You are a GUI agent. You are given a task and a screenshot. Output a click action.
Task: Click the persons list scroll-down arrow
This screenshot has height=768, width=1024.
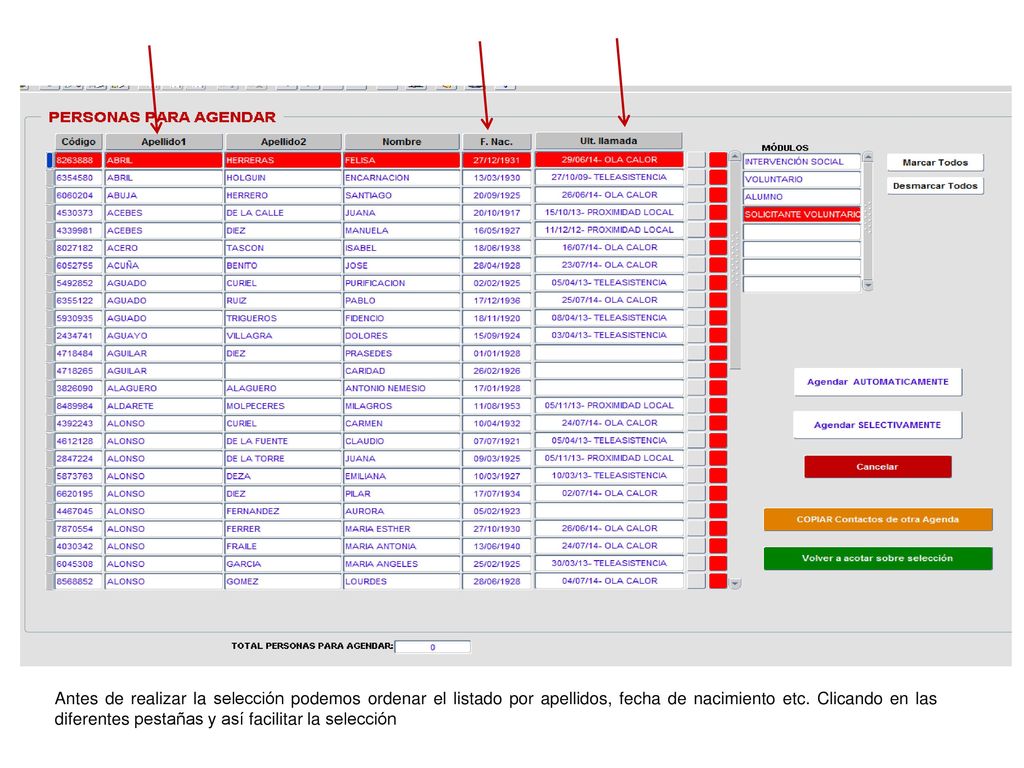[x=735, y=583]
